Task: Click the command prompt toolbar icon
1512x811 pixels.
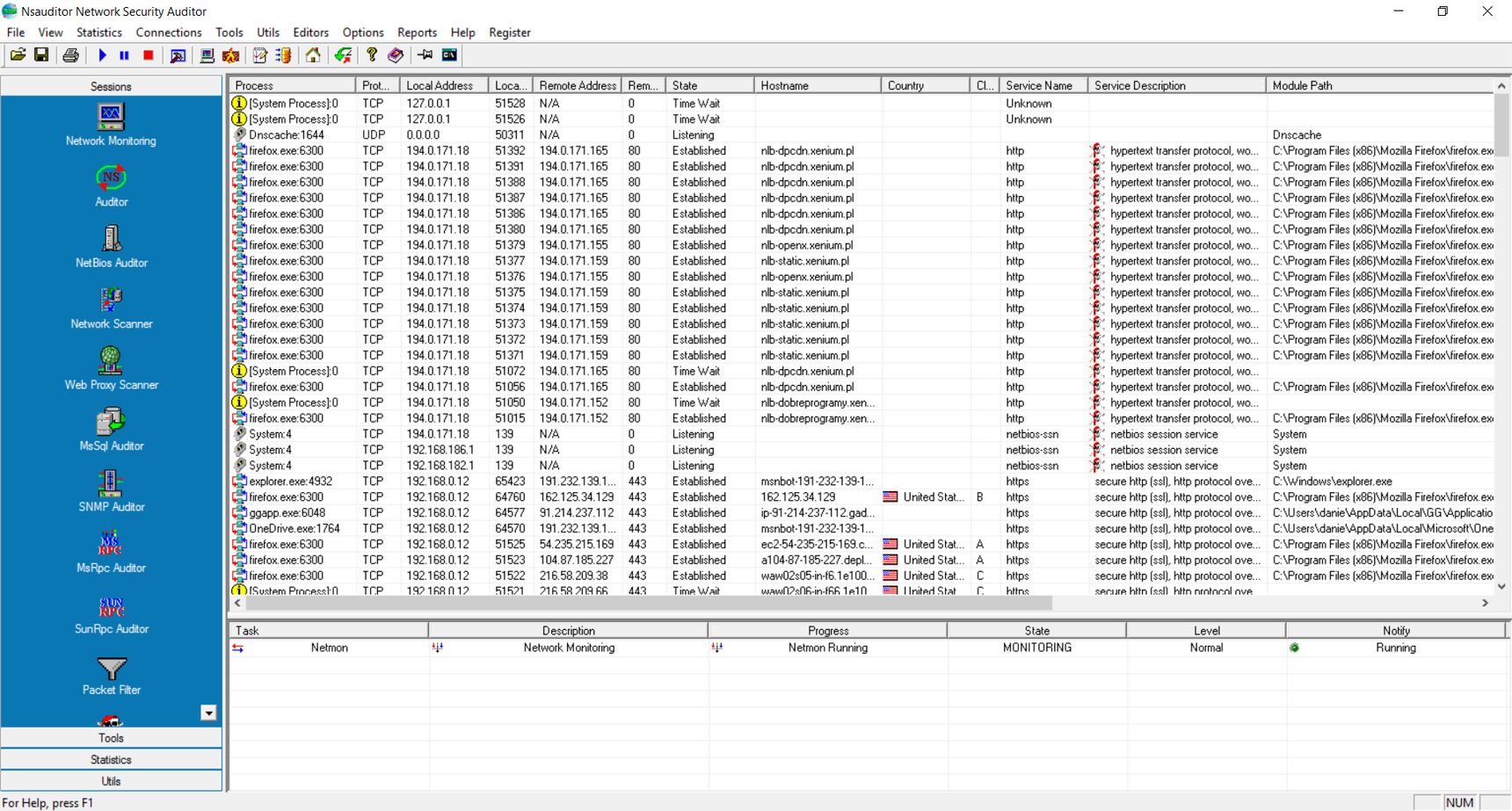Action: (x=449, y=55)
